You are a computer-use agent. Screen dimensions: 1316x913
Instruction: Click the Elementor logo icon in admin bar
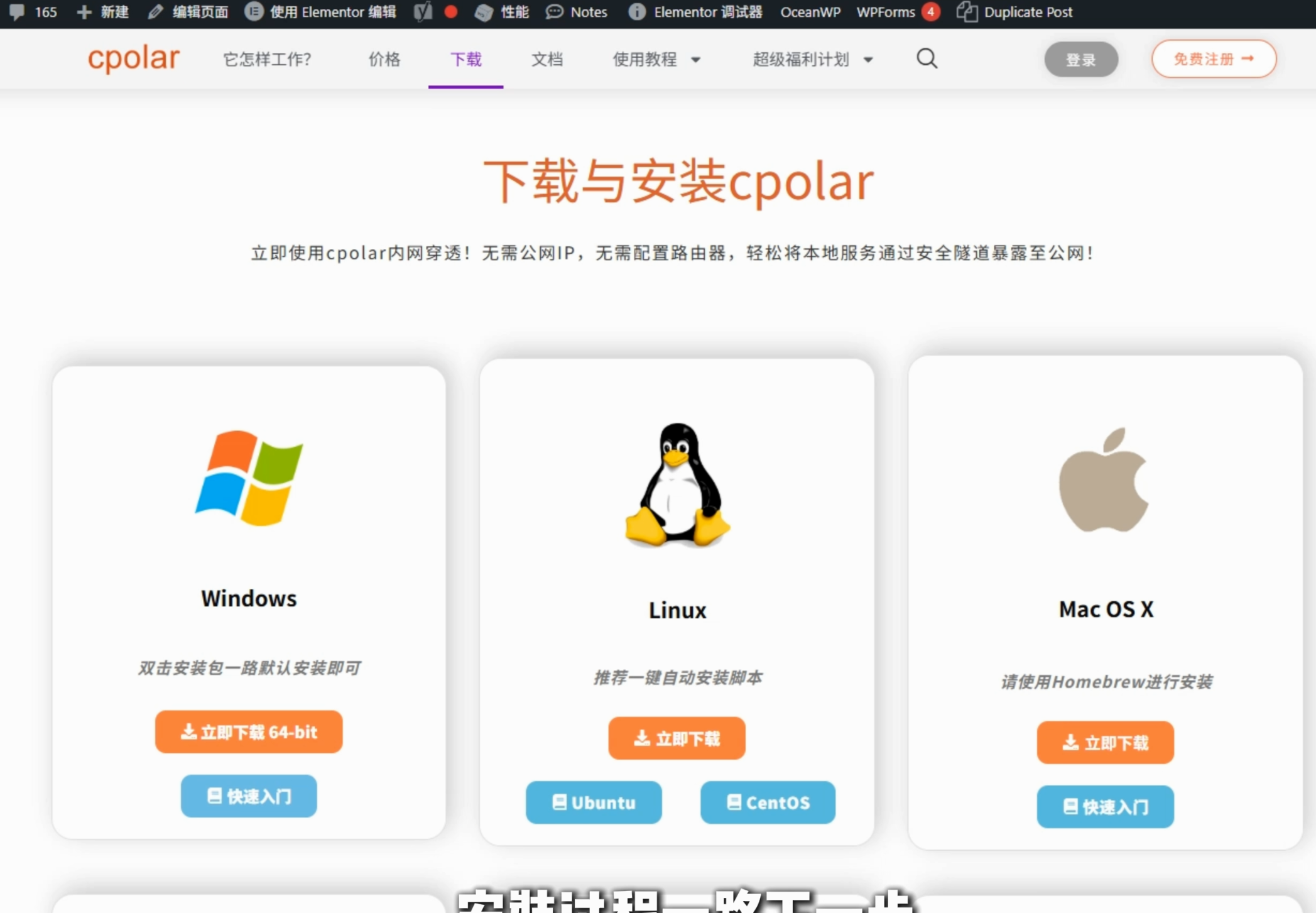(254, 11)
